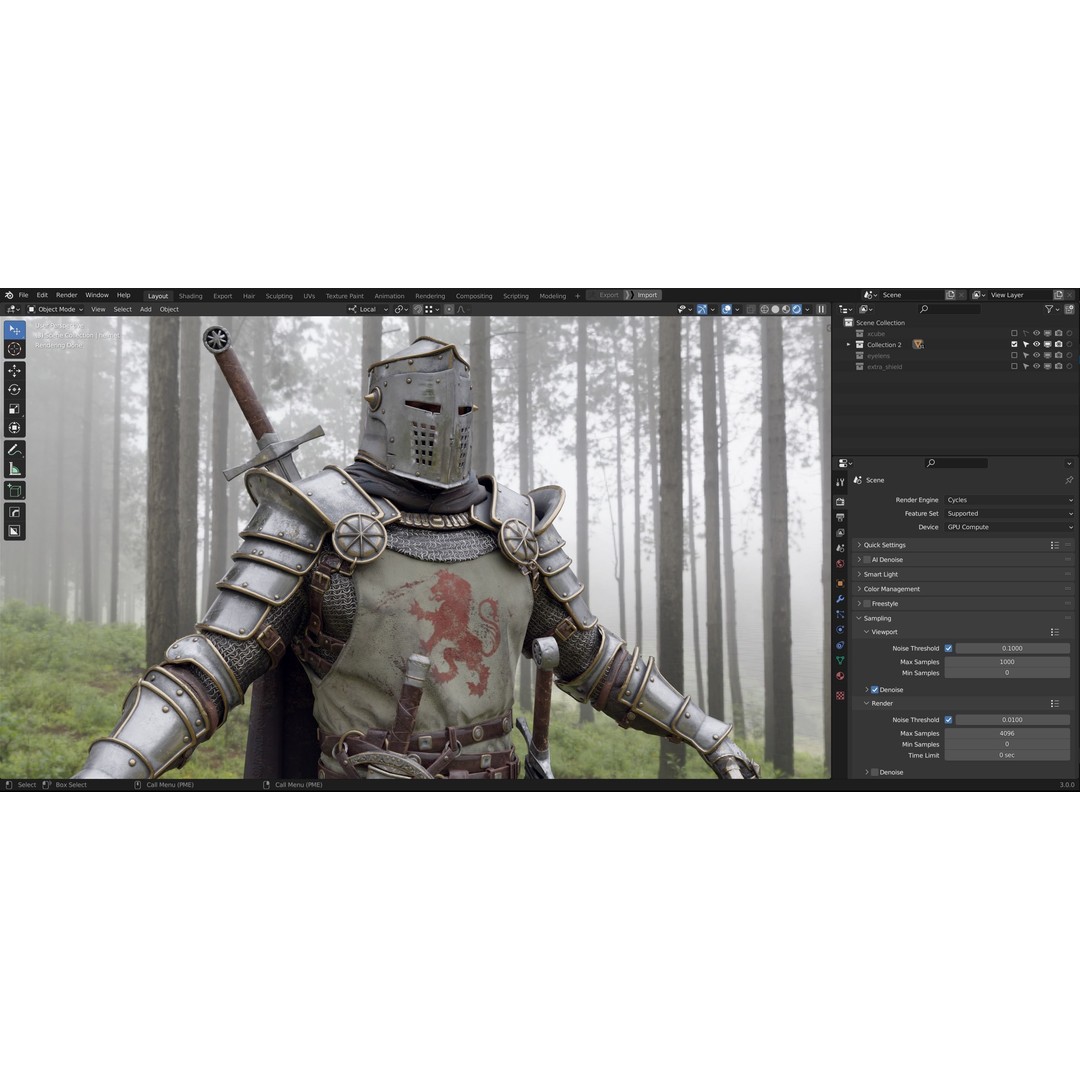The image size is (1080, 1080).
Task: Open the Device dropdown
Action: click(x=1008, y=527)
